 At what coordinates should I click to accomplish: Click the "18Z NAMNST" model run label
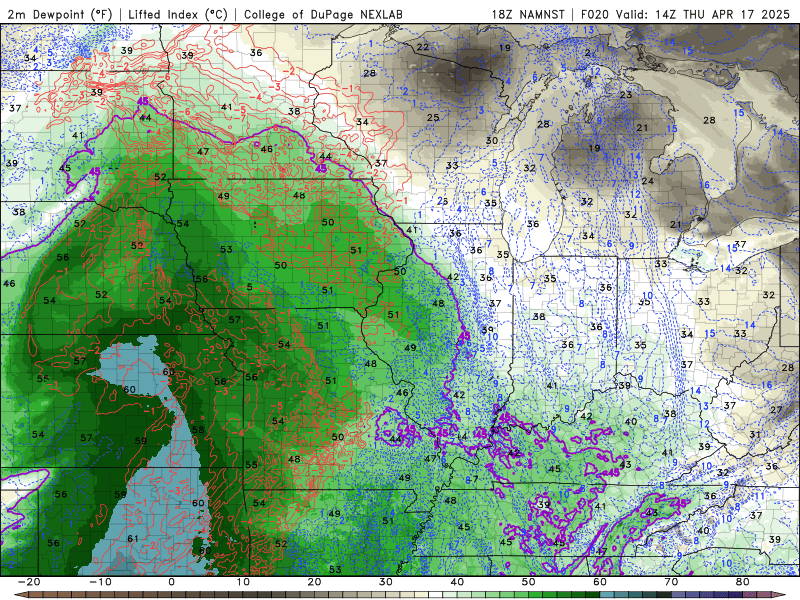528,14
